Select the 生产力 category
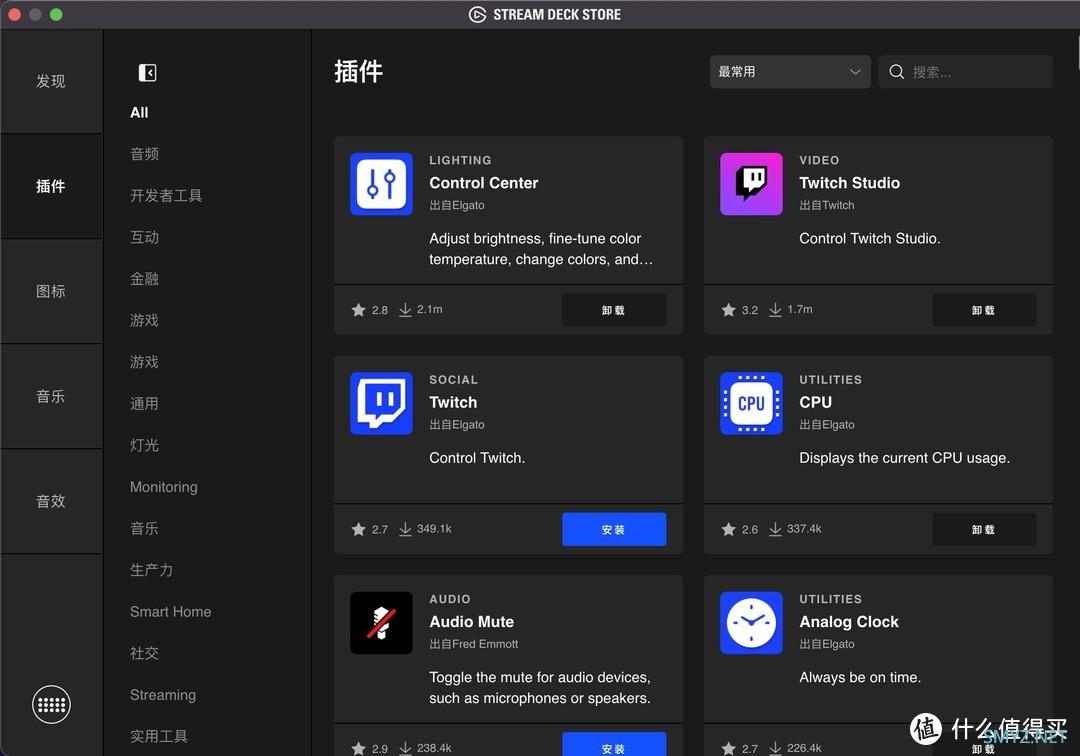 (x=152, y=570)
